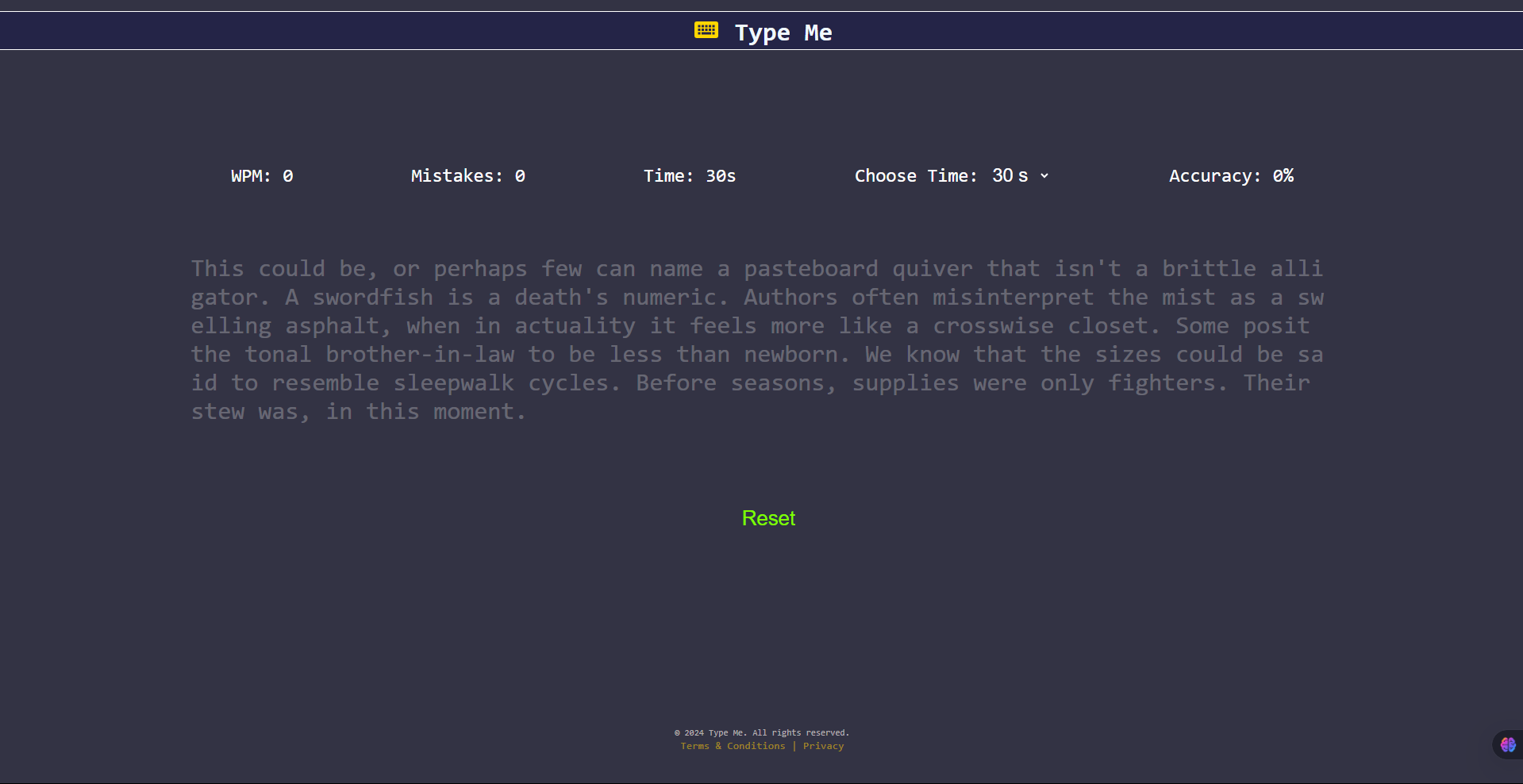Screen dimensions: 1523x784
Task: Open the Privacy link in the footer
Action: click(x=823, y=746)
